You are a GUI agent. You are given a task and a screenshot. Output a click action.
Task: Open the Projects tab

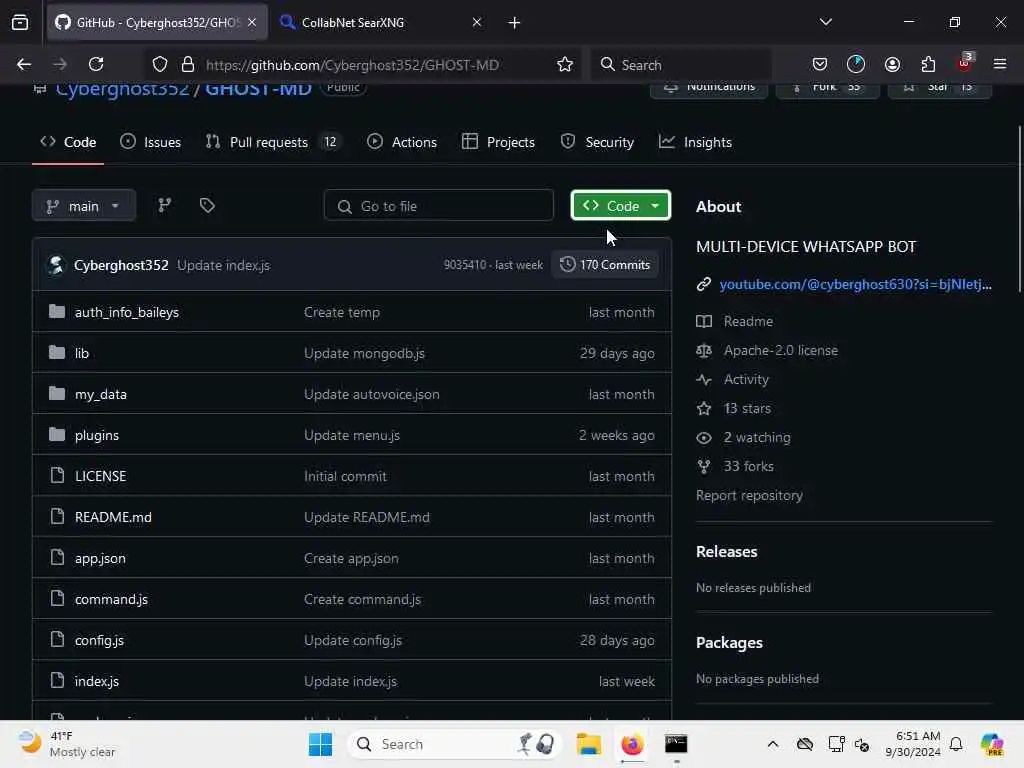[499, 142]
